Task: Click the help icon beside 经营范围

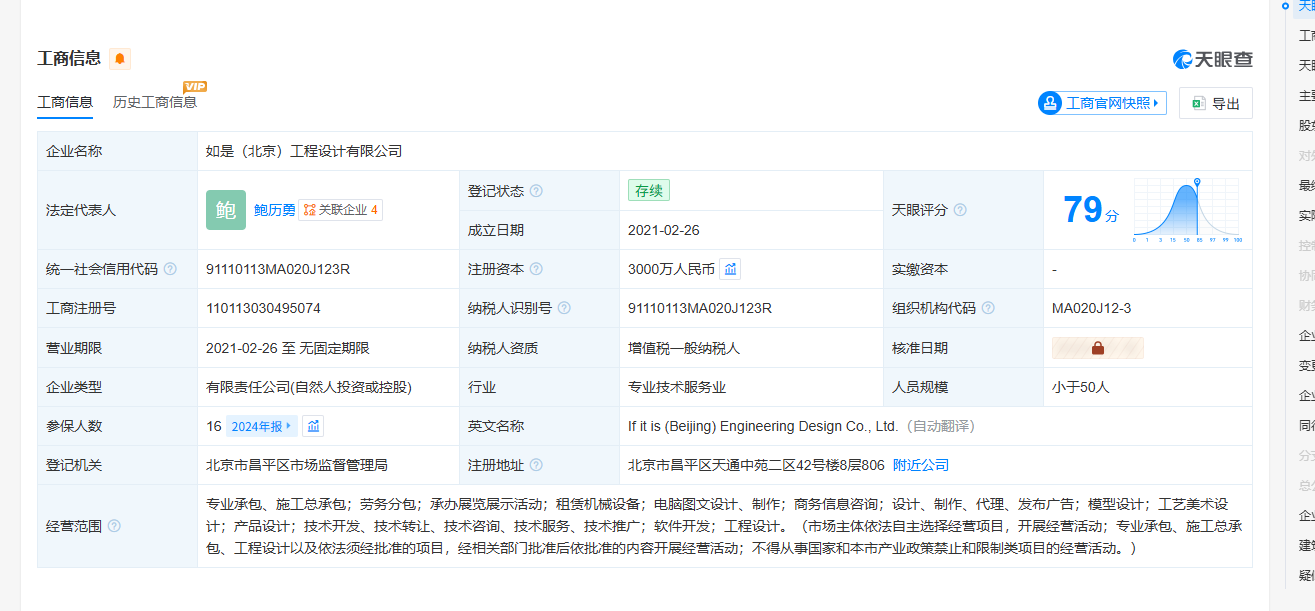Action: (x=114, y=526)
